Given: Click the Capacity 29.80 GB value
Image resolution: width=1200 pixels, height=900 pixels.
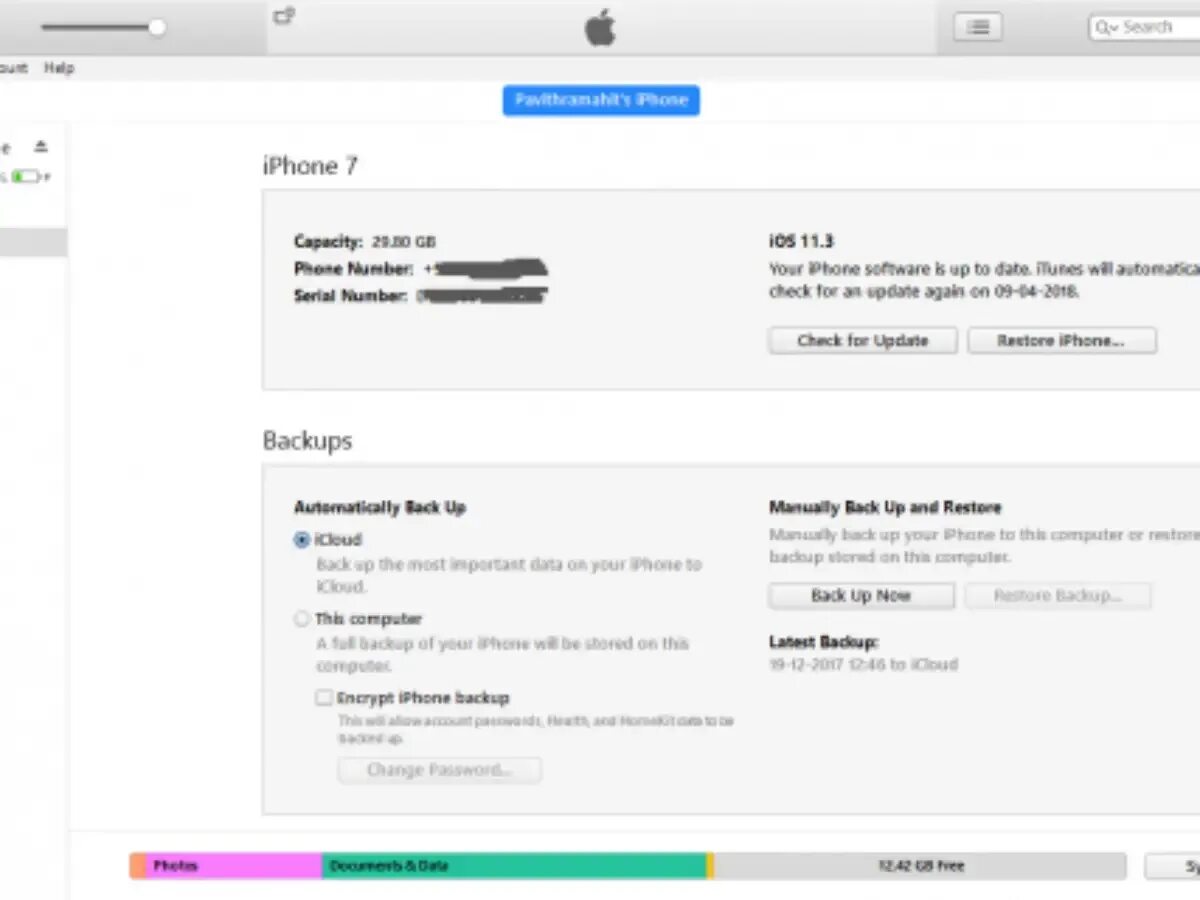Looking at the screenshot, I should [x=405, y=241].
